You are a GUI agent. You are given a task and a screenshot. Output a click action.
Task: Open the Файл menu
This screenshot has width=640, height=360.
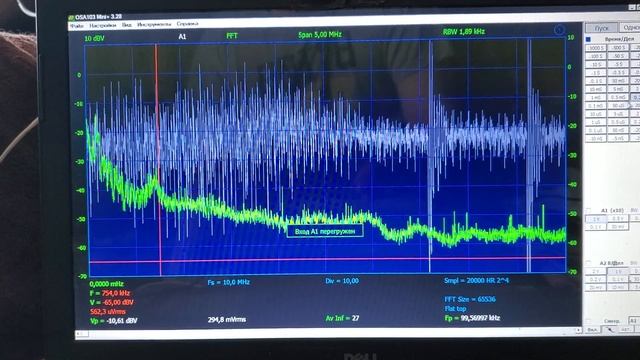coord(76,26)
